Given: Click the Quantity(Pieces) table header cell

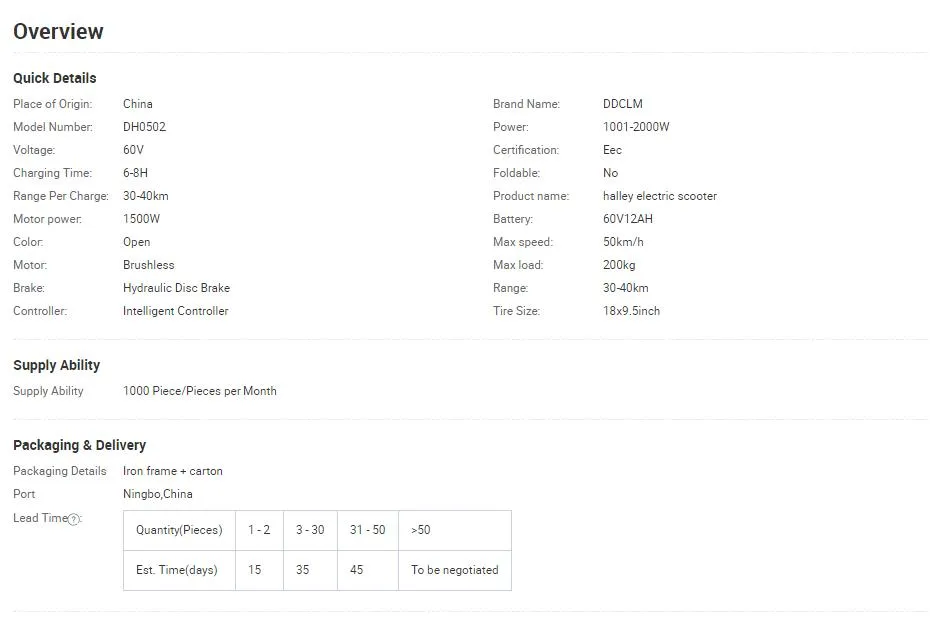Looking at the screenshot, I should point(179,530).
